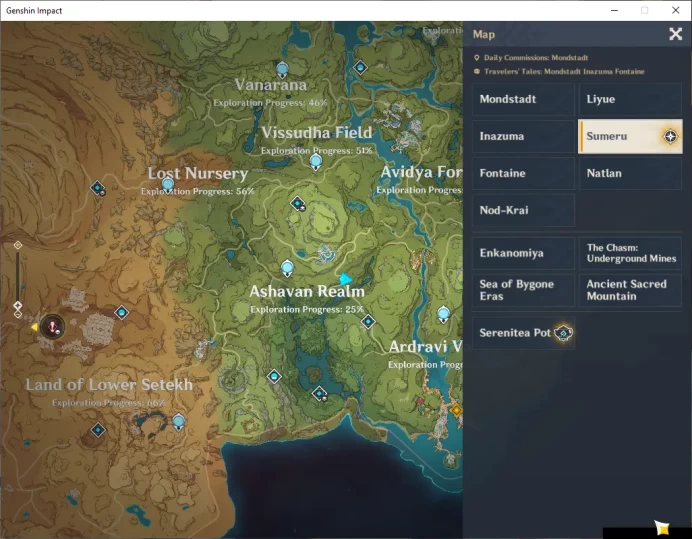Click the vertical zoom slider track
The width and height of the screenshot is (692, 539).
[18, 276]
